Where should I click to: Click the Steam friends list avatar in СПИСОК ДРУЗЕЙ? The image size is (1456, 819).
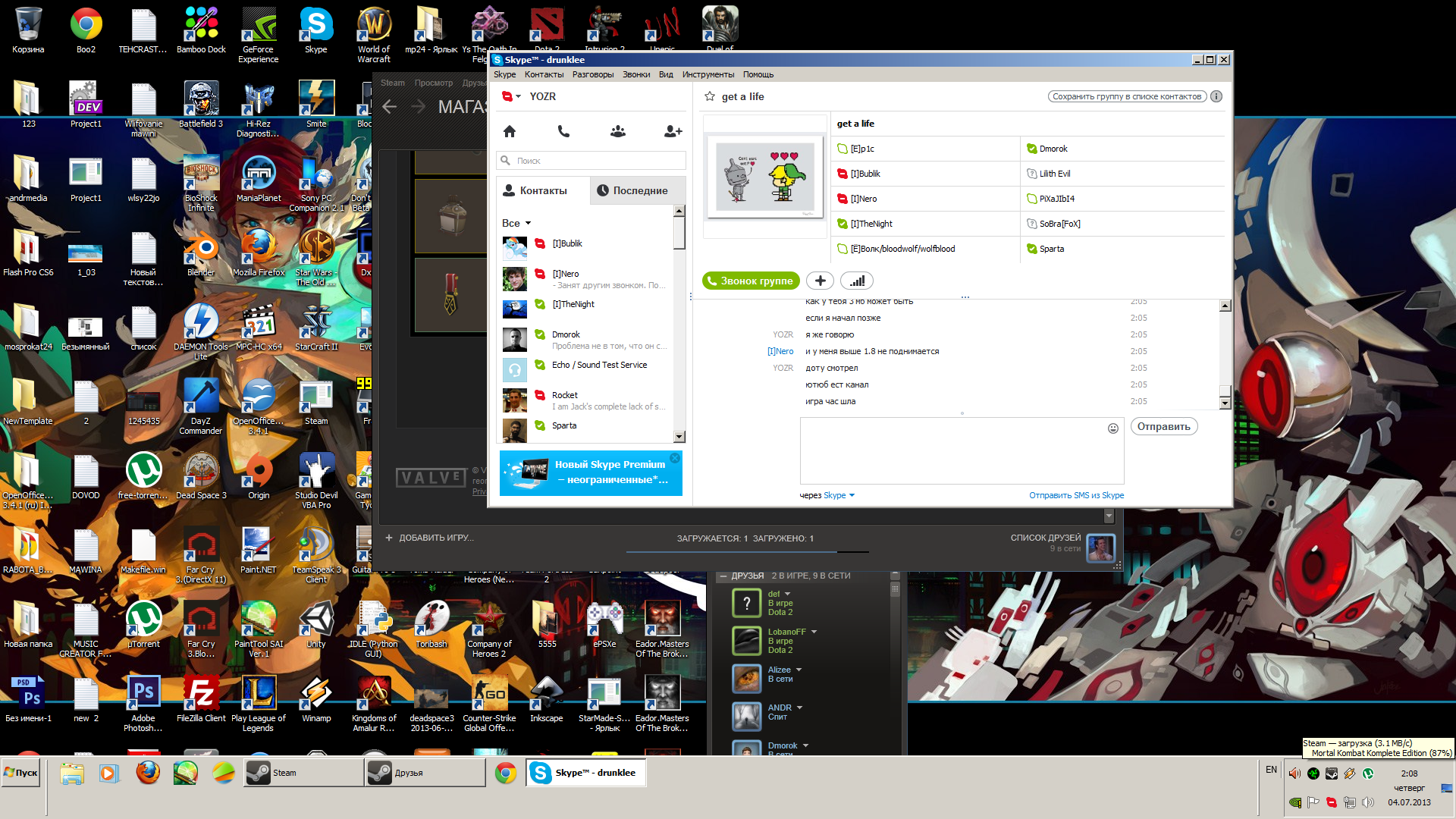1100,547
